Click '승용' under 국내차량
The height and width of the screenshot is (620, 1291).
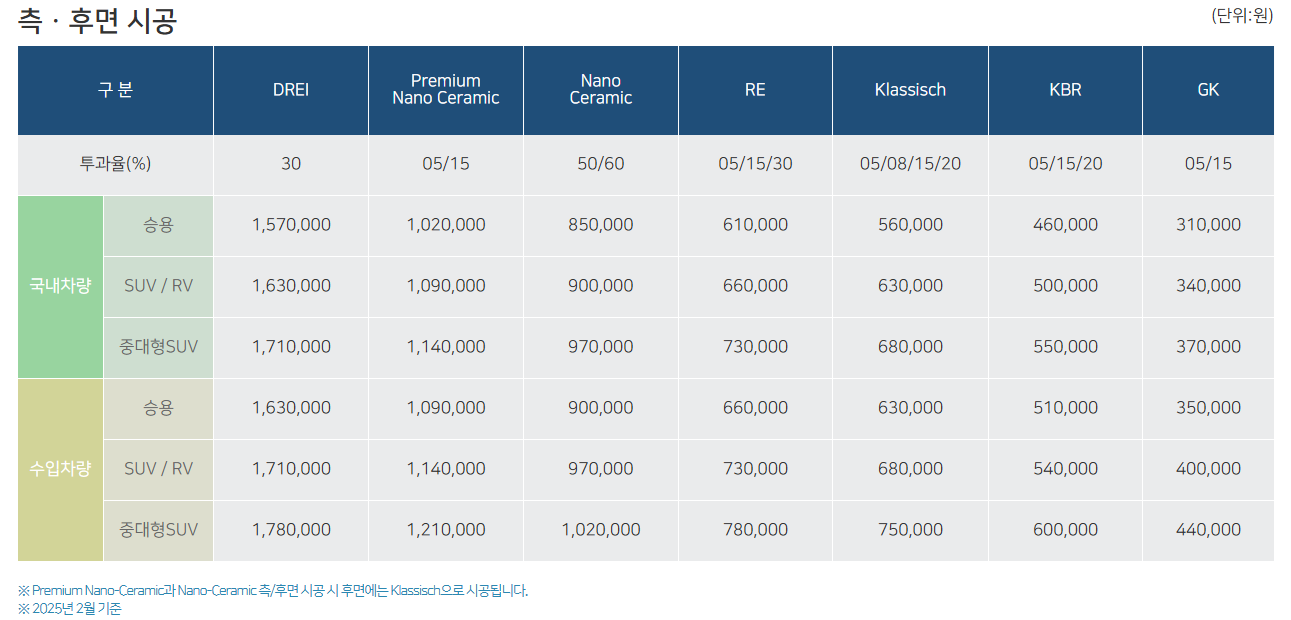158,225
